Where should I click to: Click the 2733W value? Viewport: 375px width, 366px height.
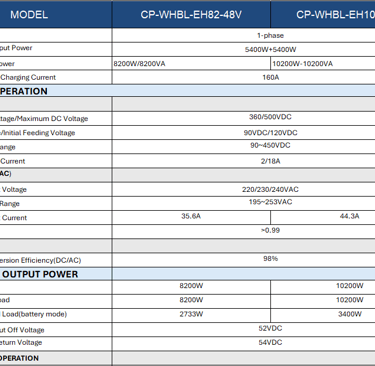(x=191, y=314)
